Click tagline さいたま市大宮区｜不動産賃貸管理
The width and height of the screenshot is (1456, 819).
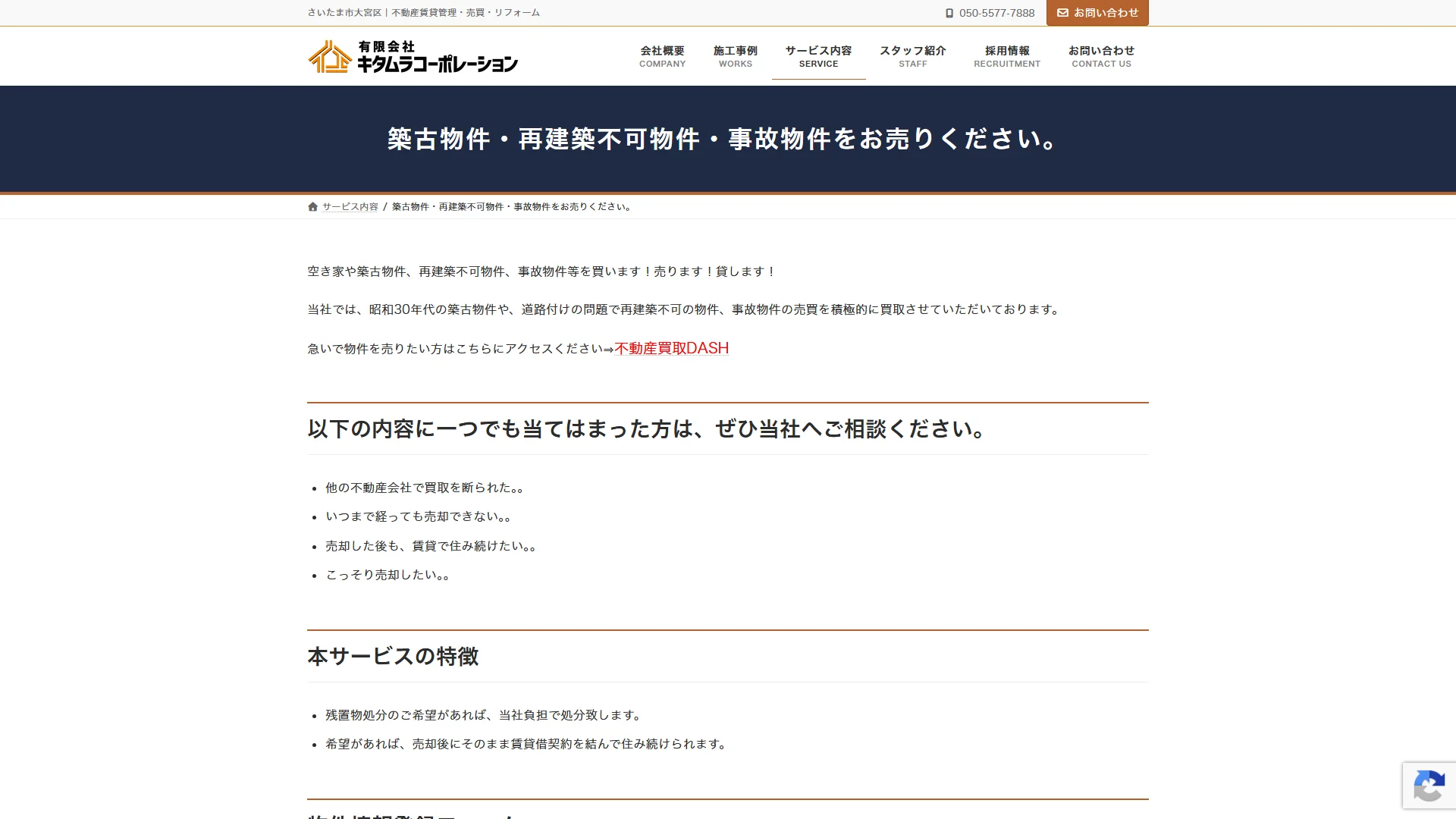pyautogui.click(x=424, y=13)
